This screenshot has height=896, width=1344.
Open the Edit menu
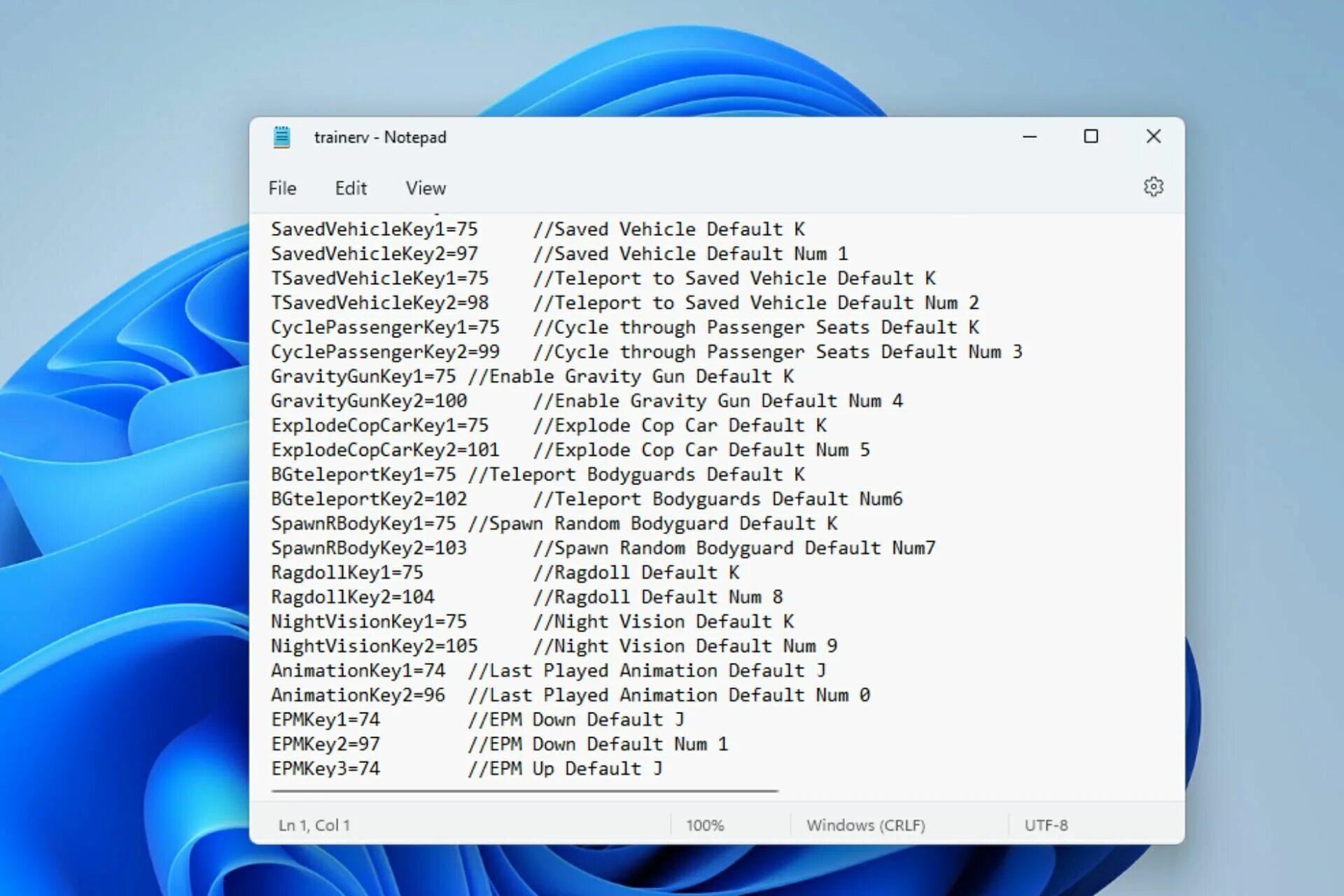point(351,188)
